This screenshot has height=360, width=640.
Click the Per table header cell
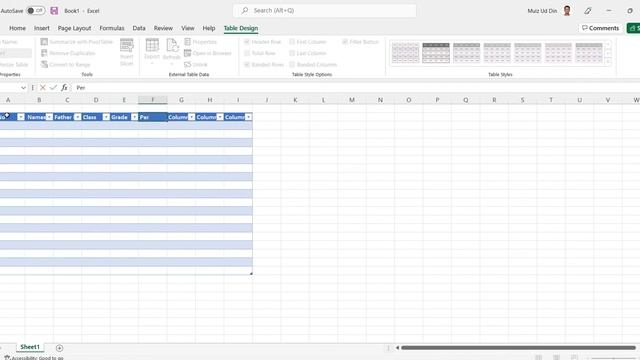[x=153, y=117]
